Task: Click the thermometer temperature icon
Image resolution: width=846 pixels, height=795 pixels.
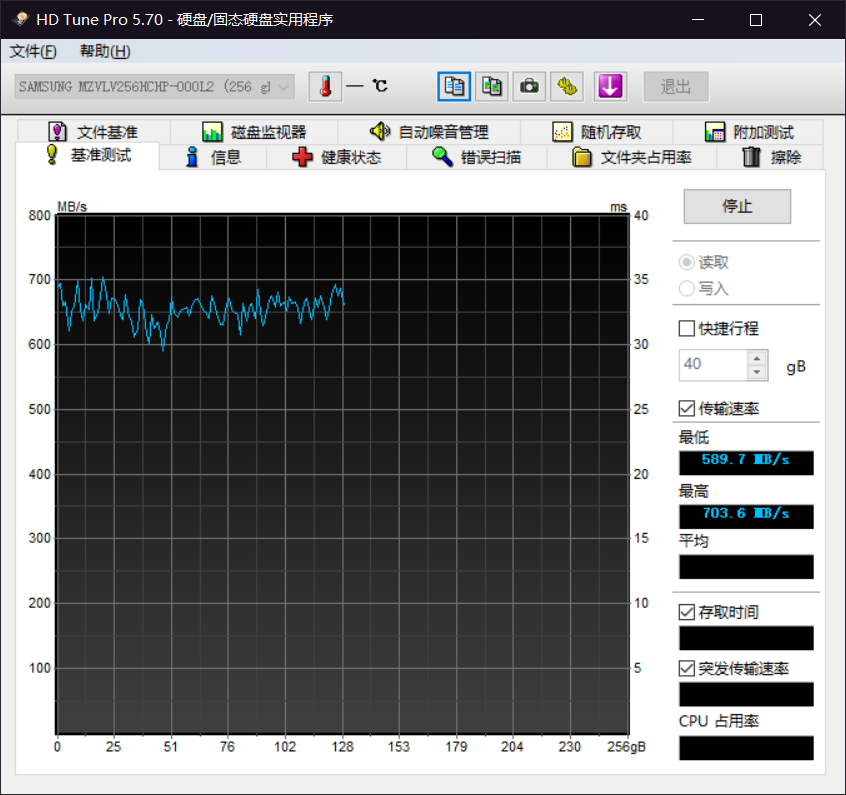Action: 325,86
